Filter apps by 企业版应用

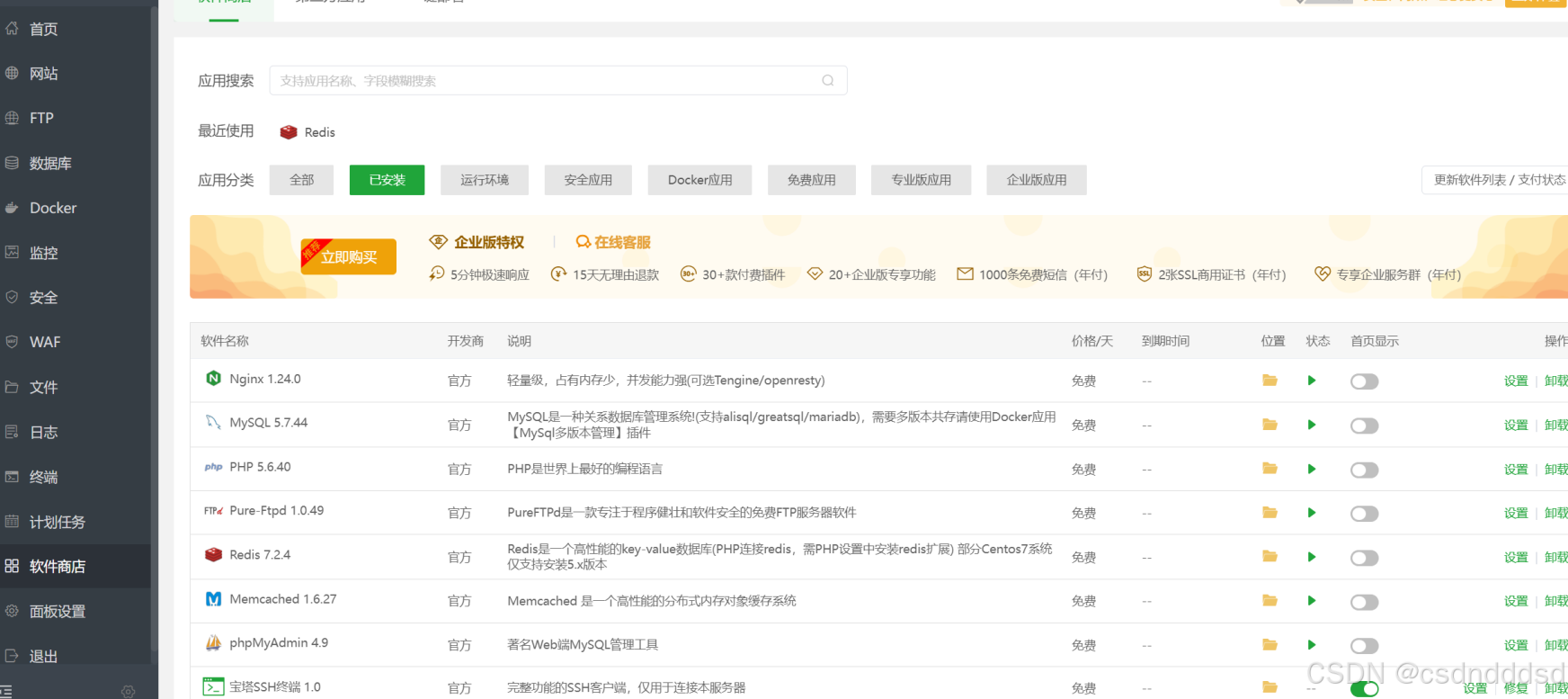point(1037,180)
